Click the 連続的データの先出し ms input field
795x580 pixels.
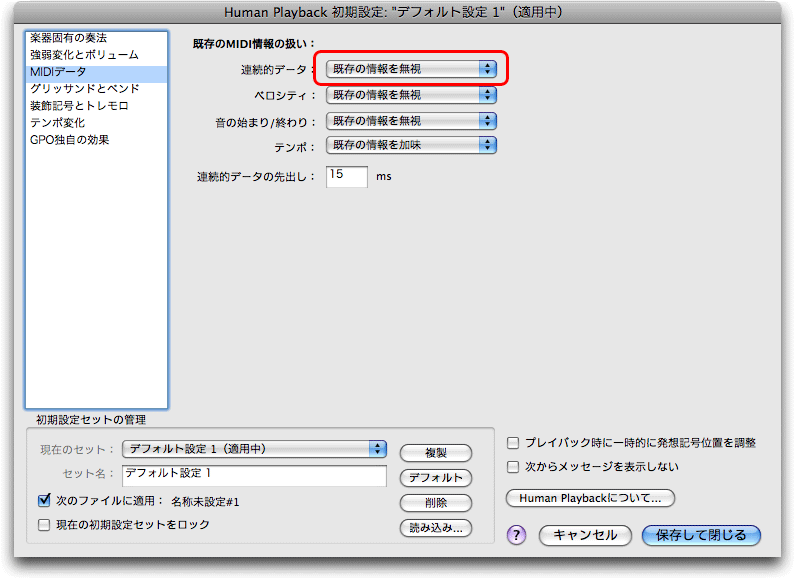click(347, 176)
